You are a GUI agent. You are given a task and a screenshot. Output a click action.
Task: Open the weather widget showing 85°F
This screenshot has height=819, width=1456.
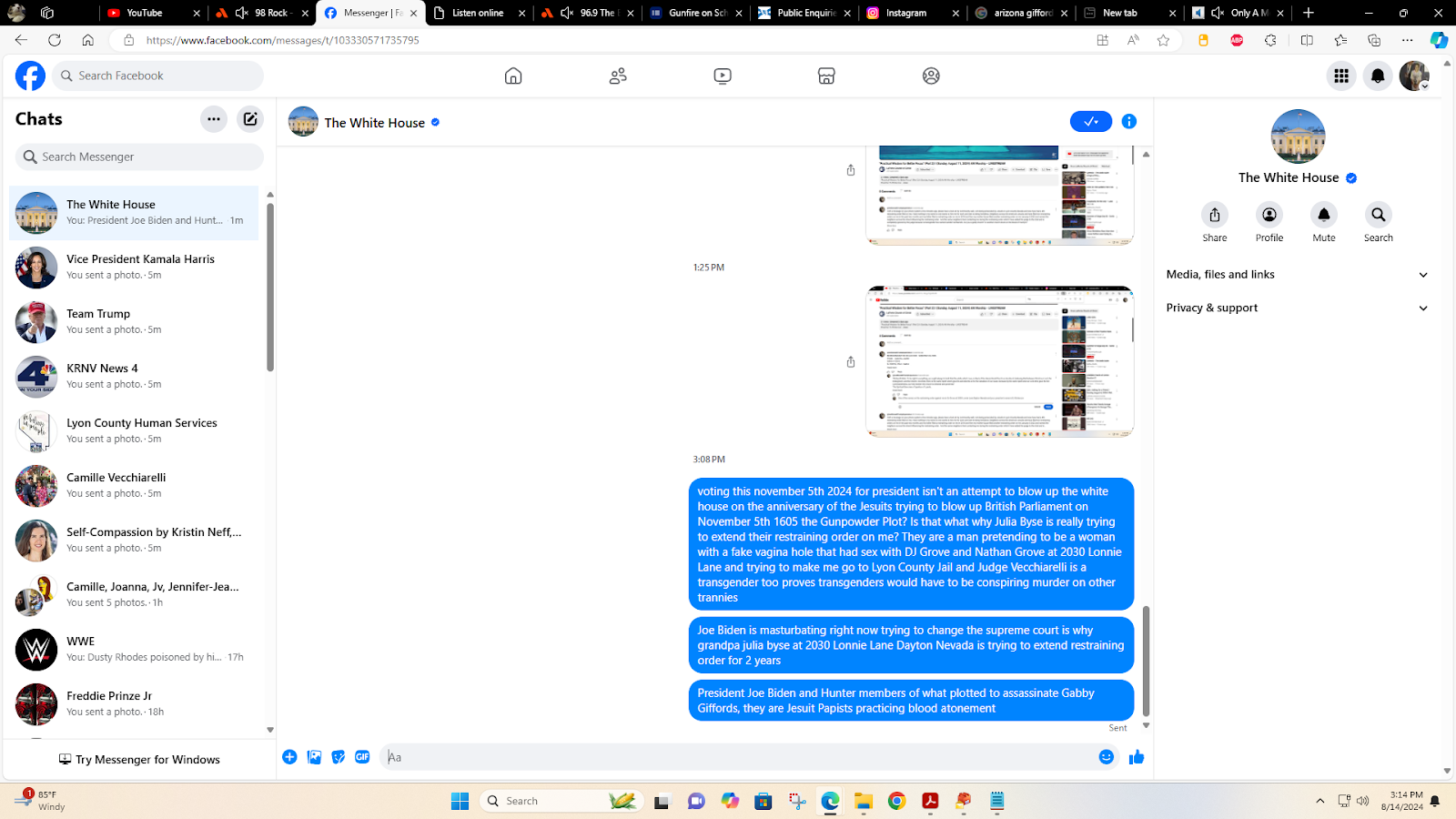point(41,801)
